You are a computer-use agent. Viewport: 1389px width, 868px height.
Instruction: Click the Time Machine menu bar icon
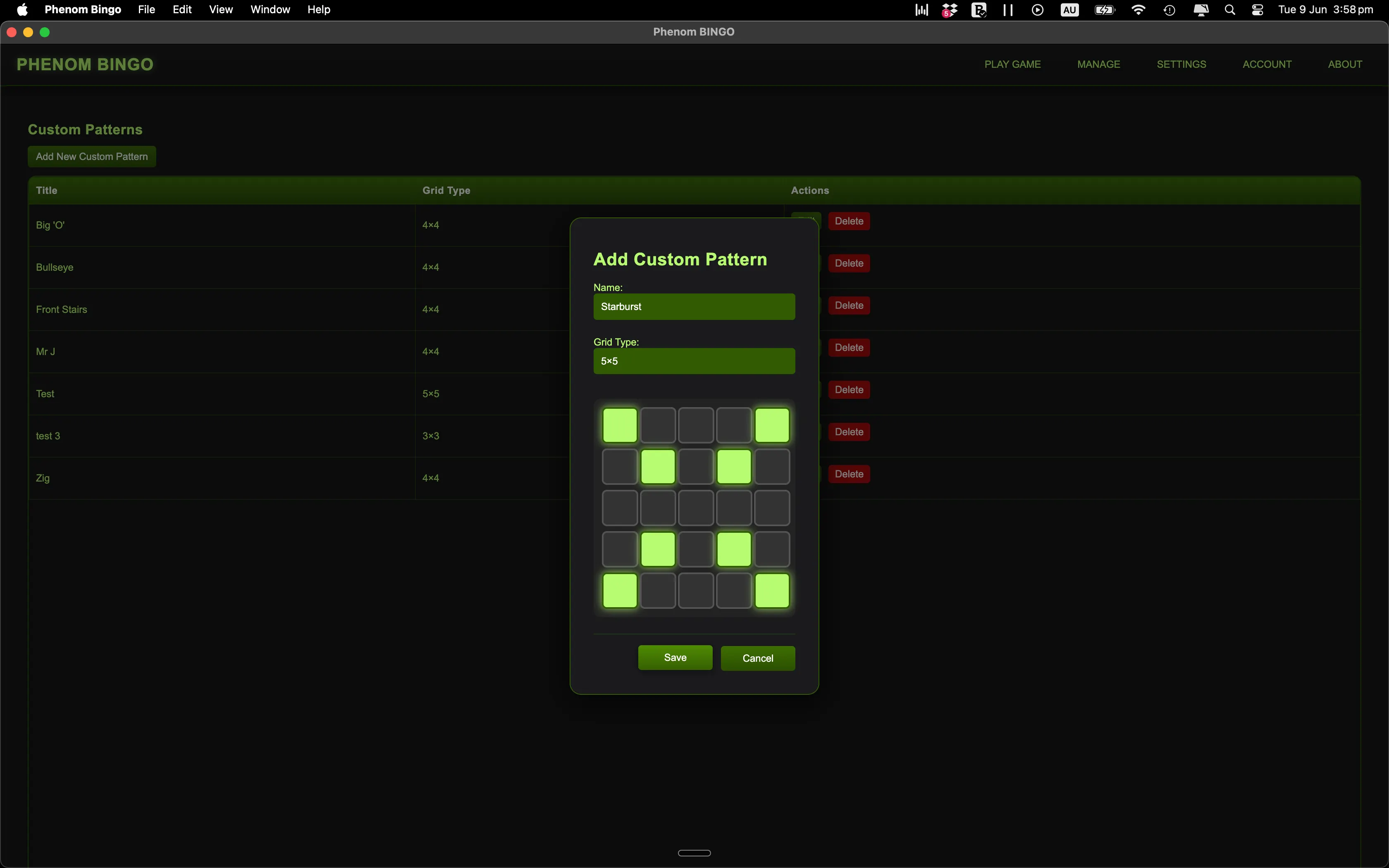tap(1169, 10)
